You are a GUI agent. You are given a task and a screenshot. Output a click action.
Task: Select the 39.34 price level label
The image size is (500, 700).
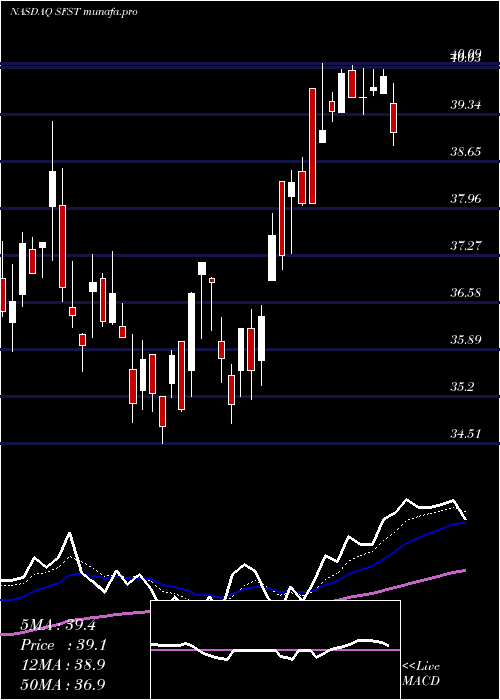pos(466,105)
